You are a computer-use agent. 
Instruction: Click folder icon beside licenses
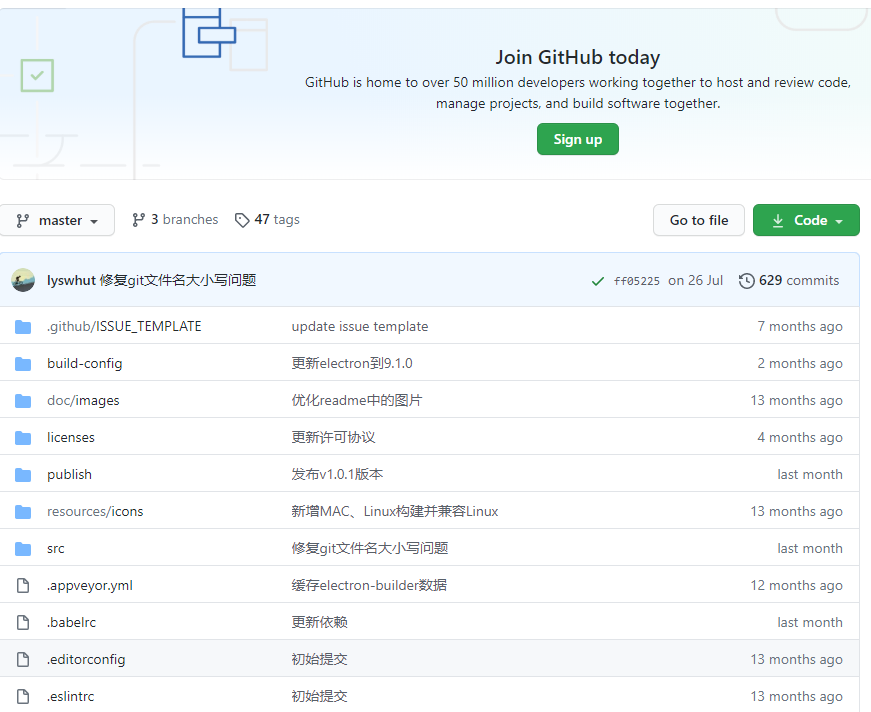coord(23,438)
